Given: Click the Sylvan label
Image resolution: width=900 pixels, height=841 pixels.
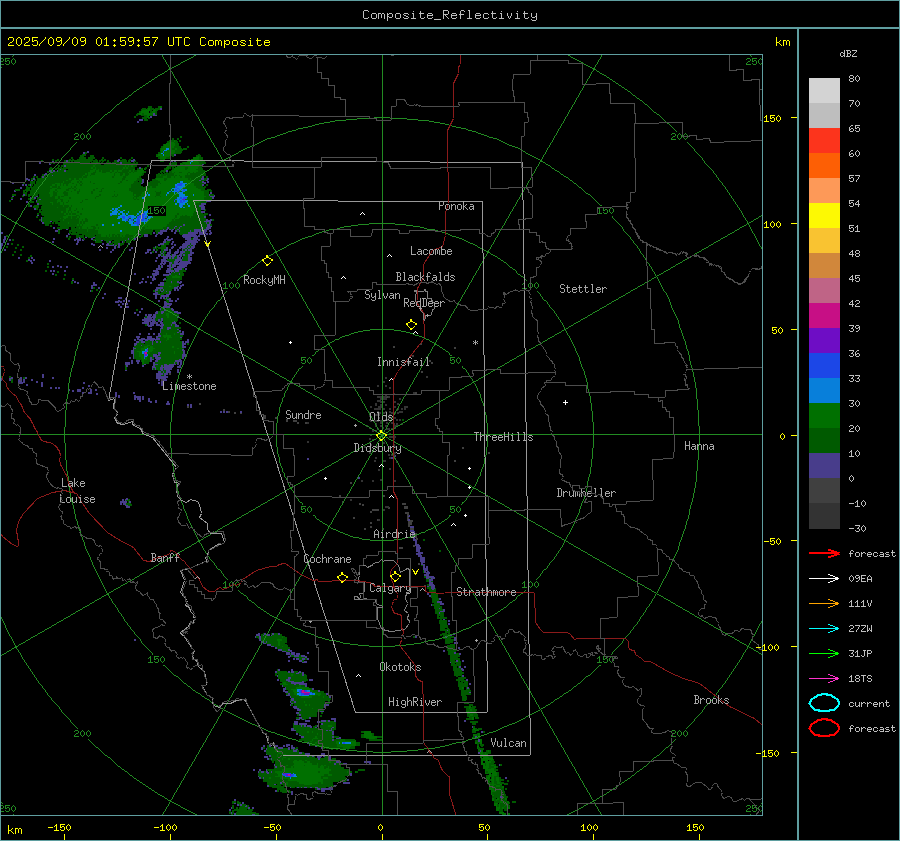Looking at the screenshot, I should 382,295.
